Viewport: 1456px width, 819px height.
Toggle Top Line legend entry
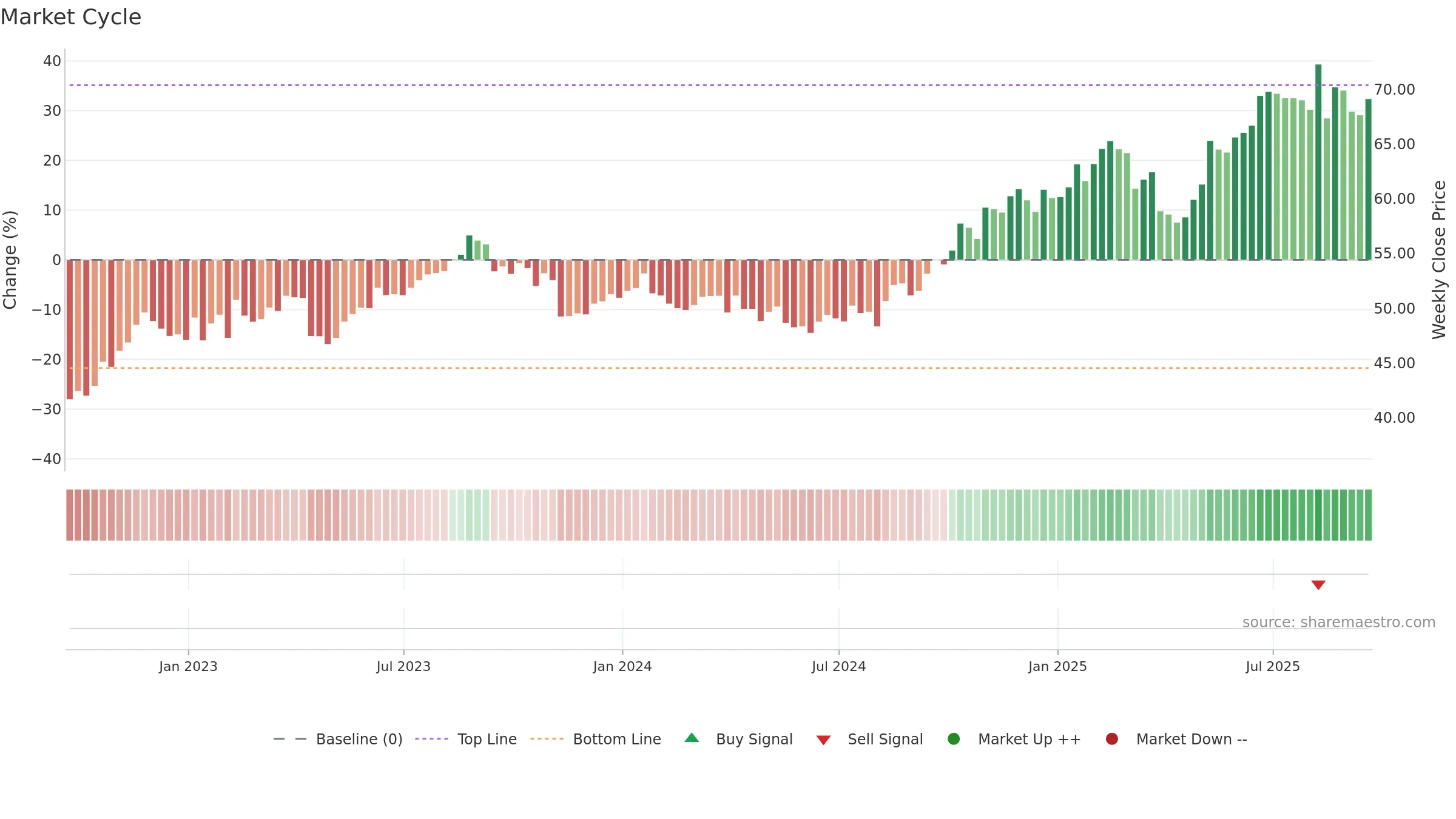pyautogui.click(x=466, y=739)
